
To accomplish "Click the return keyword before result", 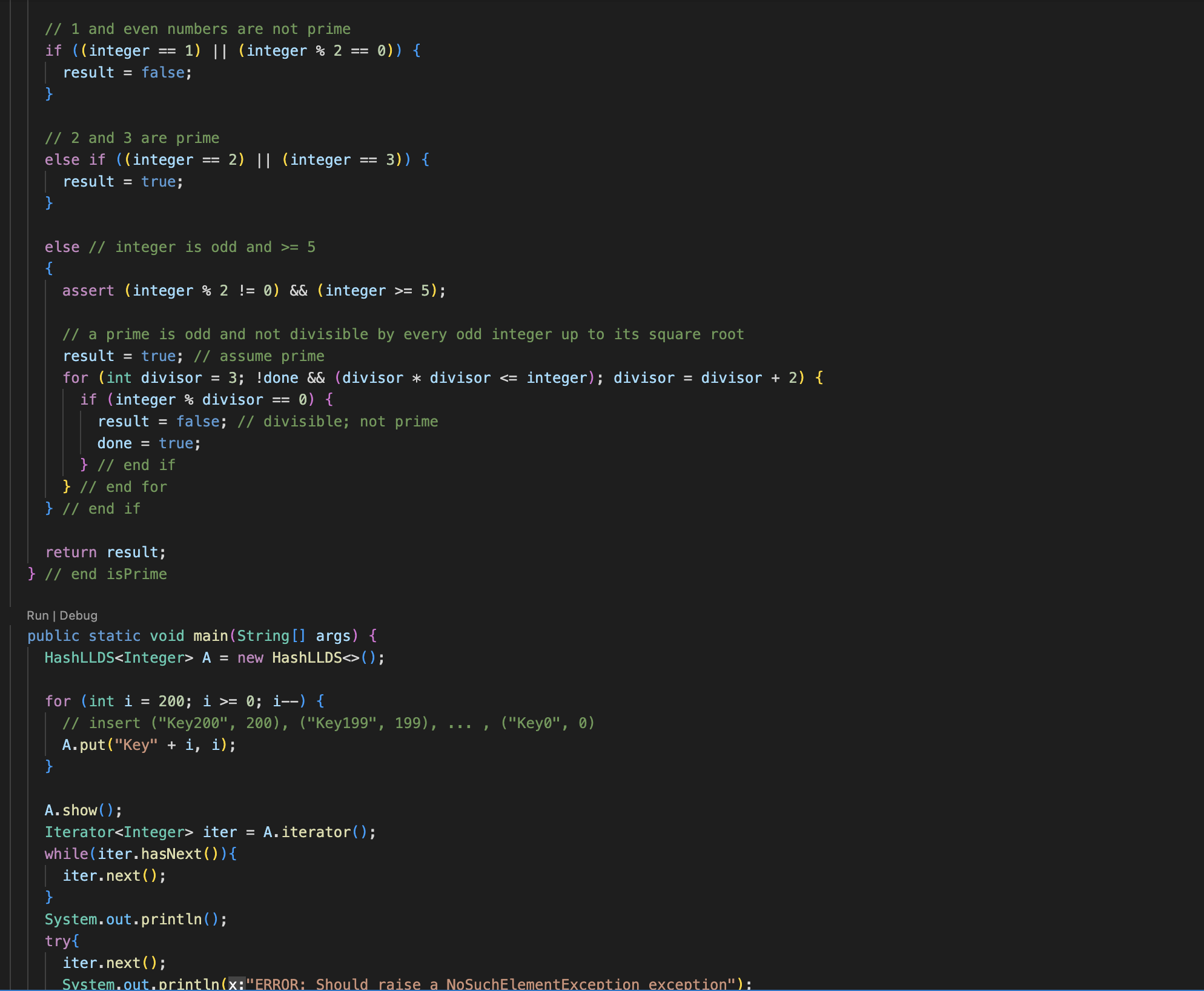I will point(71,552).
